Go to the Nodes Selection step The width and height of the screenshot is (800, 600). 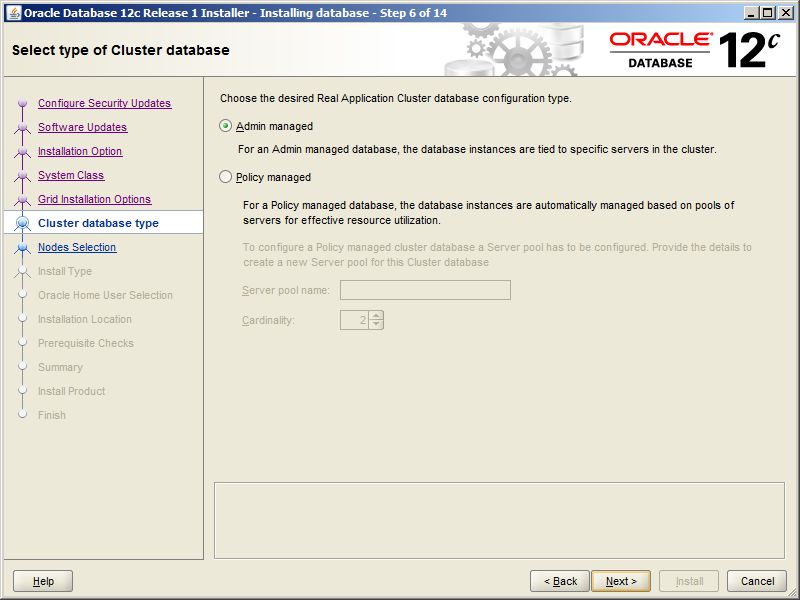pyautogui.click(x=77, y=247)
